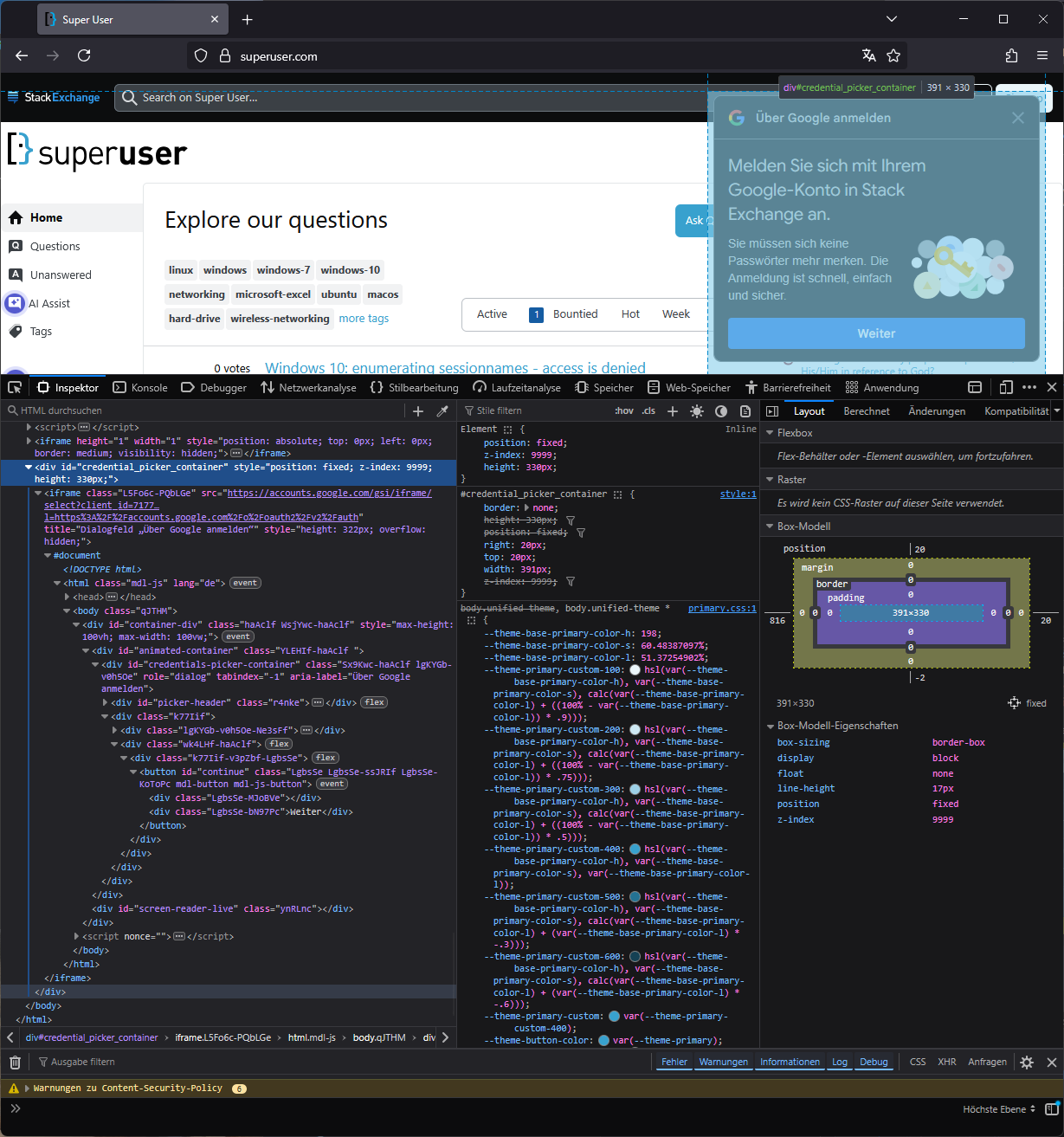The width and height of the screenshot is (1064, 1137).
Task: Toggle dark color scheme simulation icon
Action: click(721, 411)
